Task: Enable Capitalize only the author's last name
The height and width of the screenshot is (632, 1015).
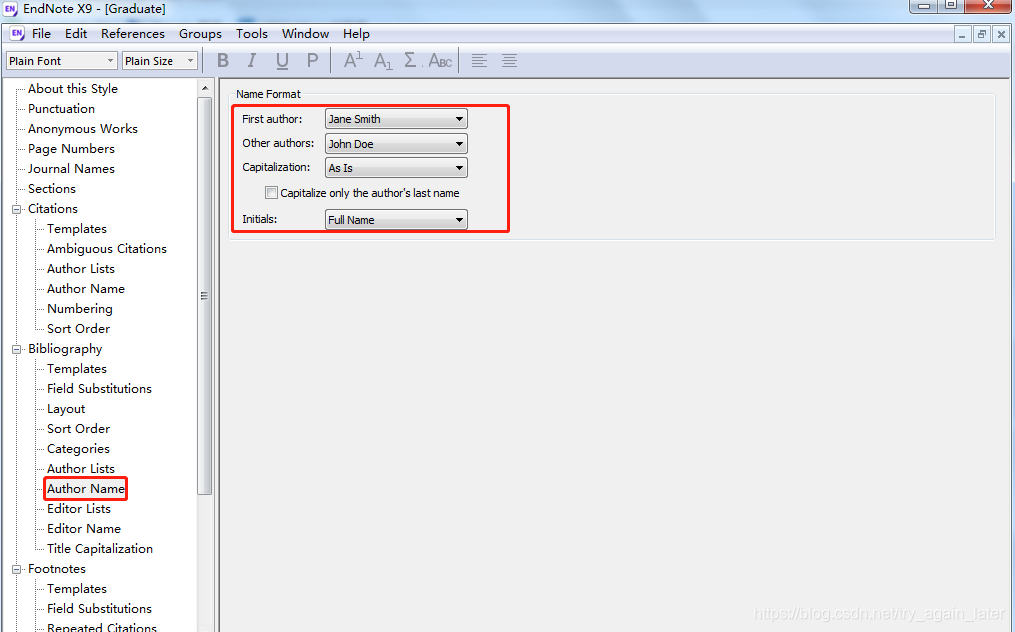Action: [271, 192]
